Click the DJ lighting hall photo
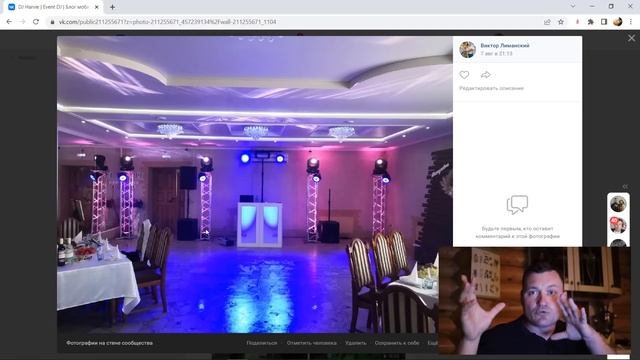Viewport: 640px width, 360px height. coord(255,184)
